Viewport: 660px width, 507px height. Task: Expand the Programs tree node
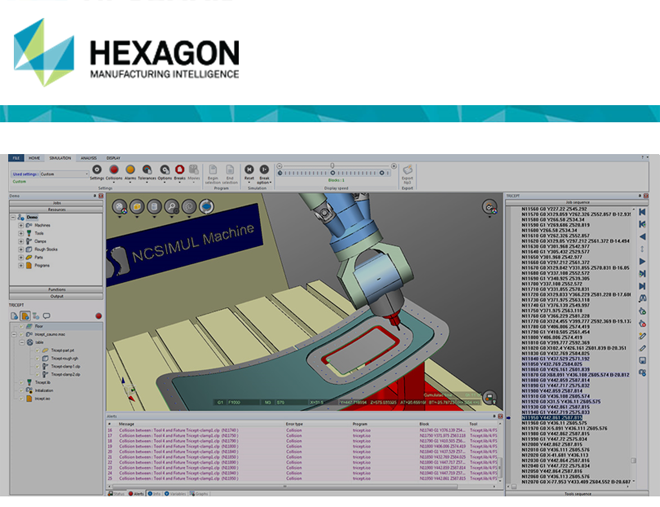pyautogui.click(x=21, y=265)
